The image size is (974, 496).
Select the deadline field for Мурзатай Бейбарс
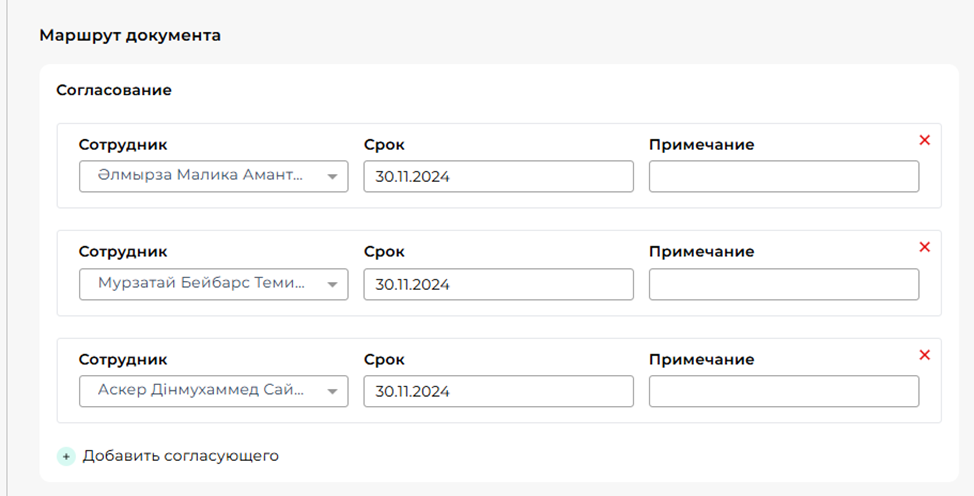point(498,284)
